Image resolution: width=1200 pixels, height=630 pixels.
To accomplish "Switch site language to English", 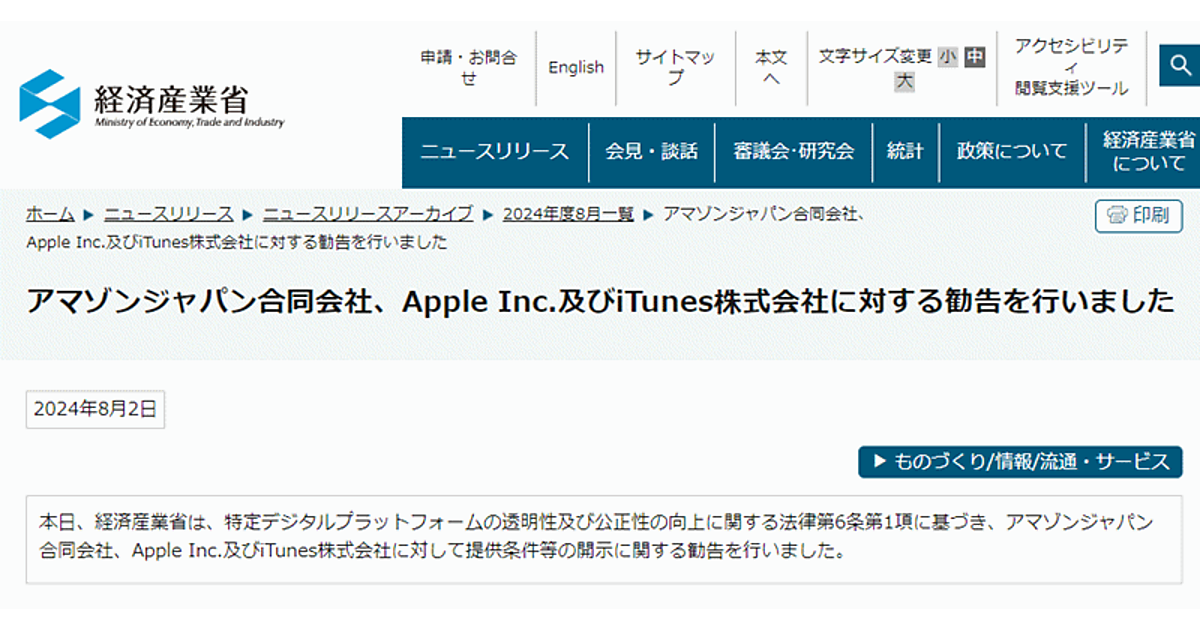I will 576,68.
